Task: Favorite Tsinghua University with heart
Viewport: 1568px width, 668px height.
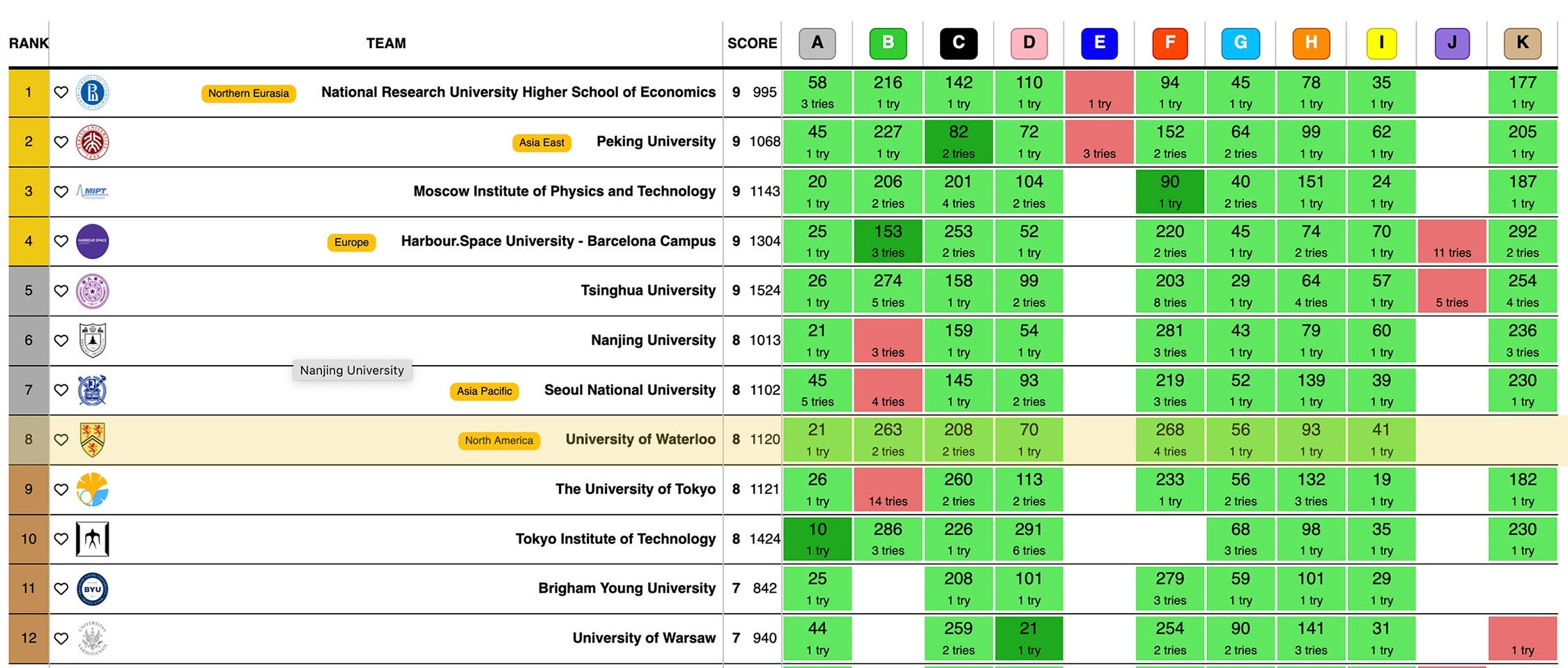Action: click(61, 290)
